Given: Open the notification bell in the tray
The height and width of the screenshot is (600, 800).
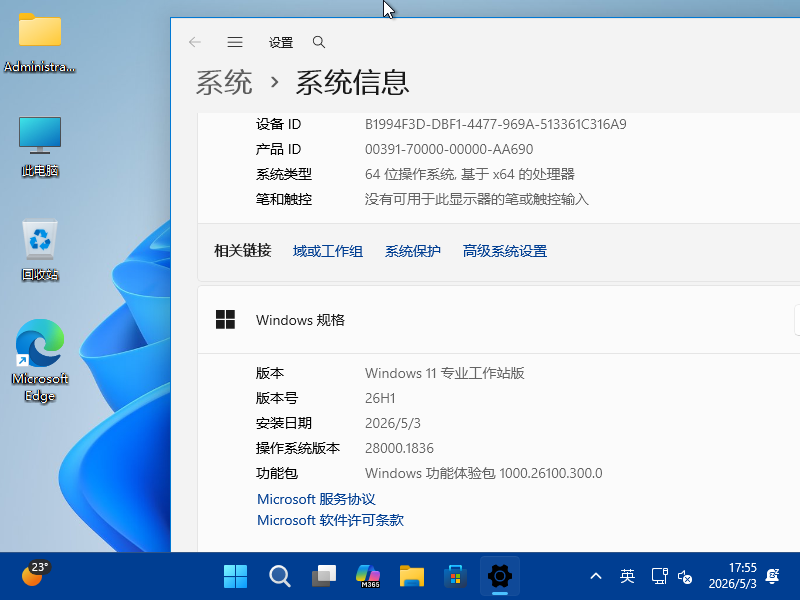Looking at the screenshot, I should pyautogui.click(x=772, y=576).
